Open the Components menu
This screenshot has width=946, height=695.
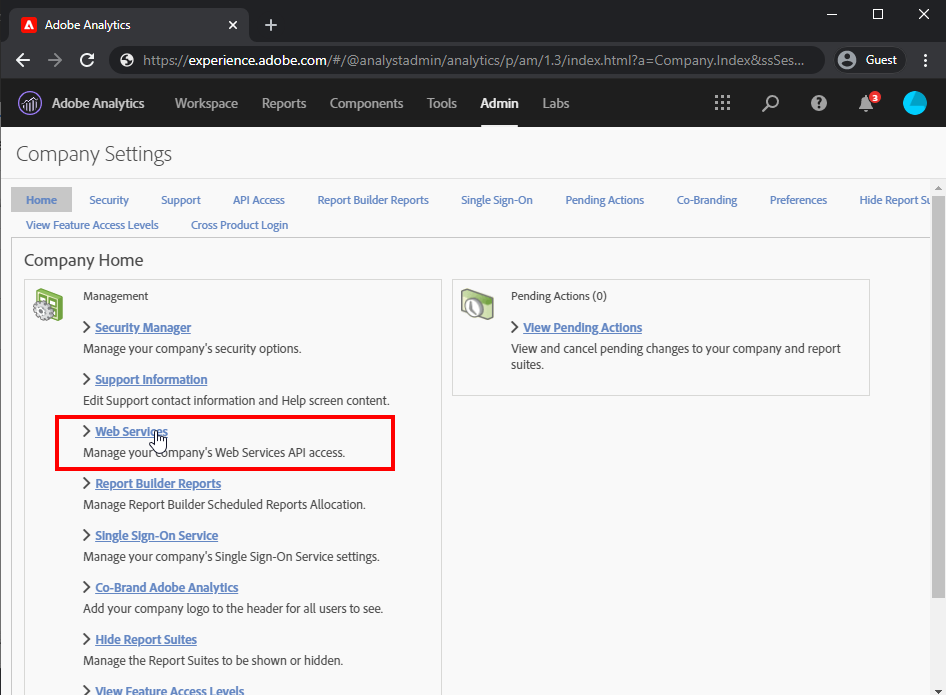tap(366, 103)
